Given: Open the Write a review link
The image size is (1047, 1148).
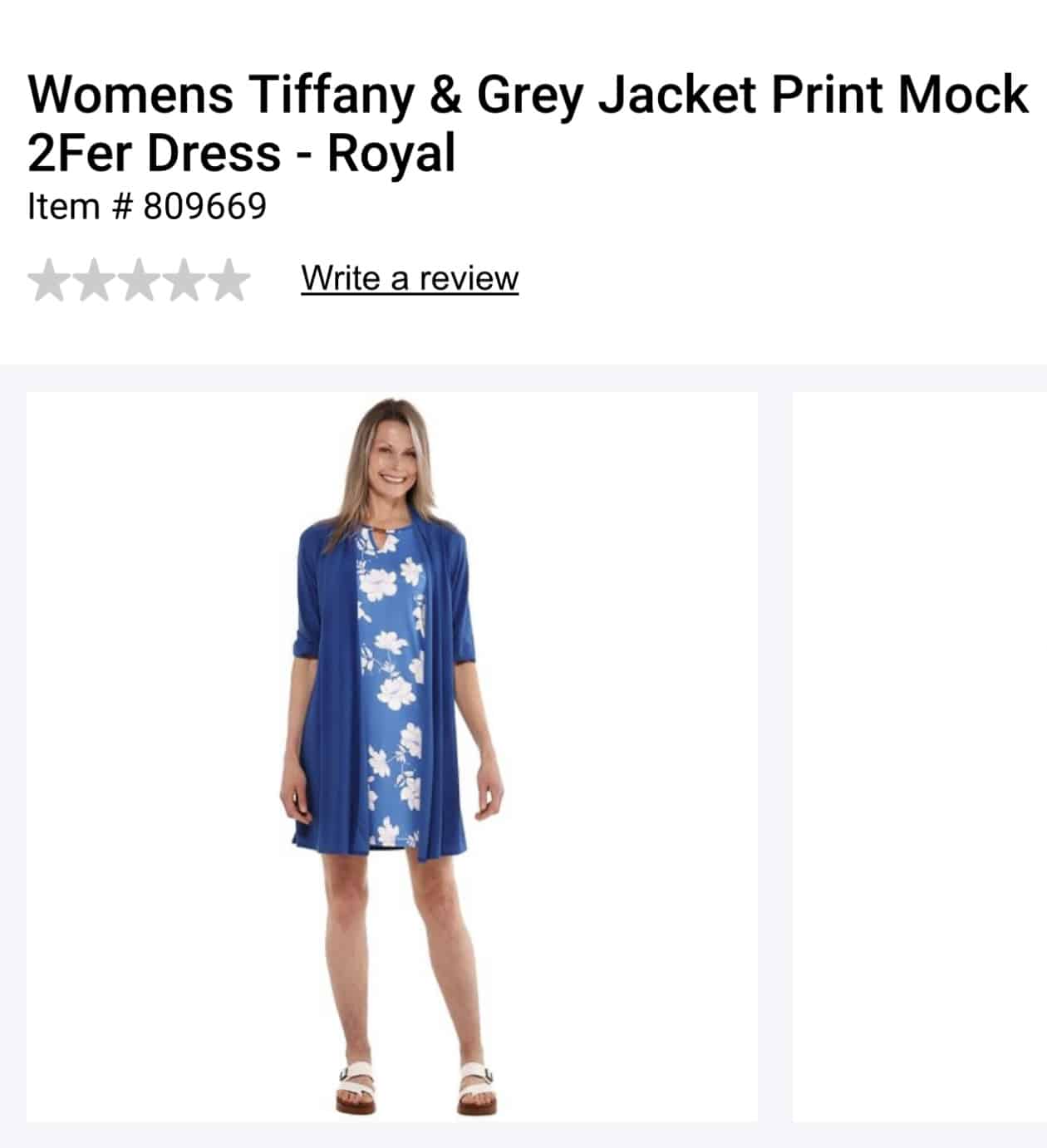Looking at the screenshot, I should click(410, 278).
